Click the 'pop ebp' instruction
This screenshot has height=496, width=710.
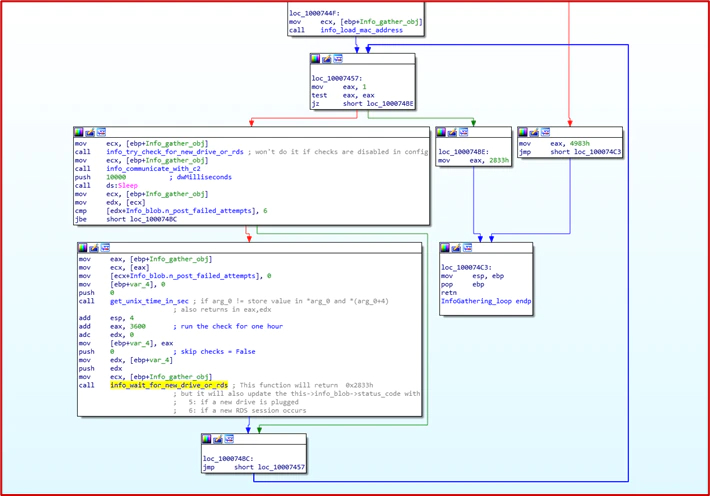(x=463, y=284)
